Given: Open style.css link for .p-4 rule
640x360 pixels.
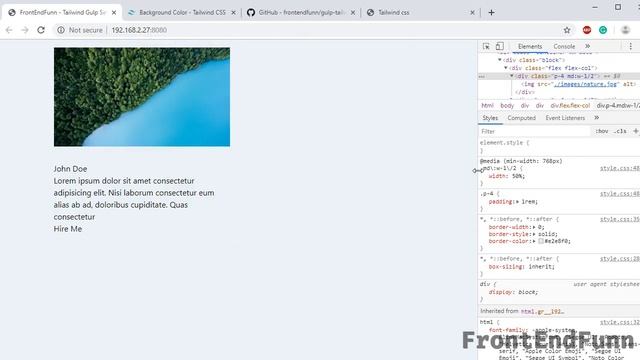Looking at the screenshot, I should 620,194.
